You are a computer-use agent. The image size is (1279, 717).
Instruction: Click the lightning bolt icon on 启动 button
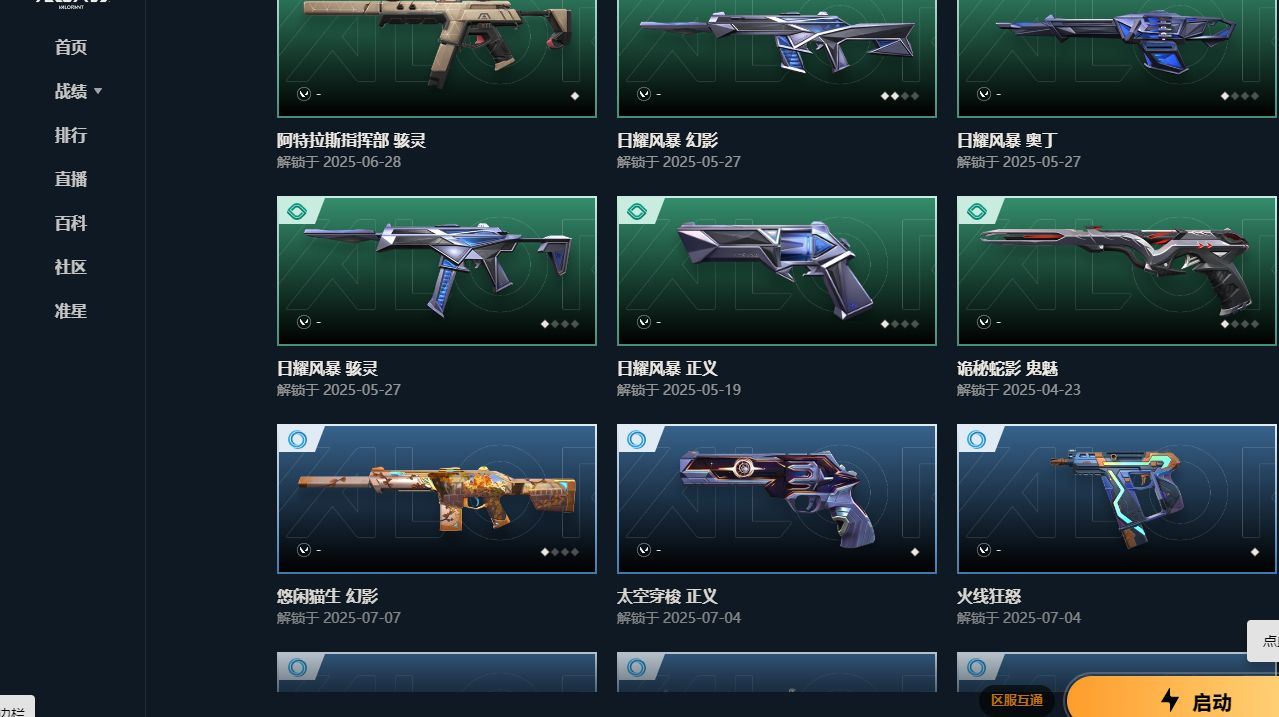[1169, 700]
